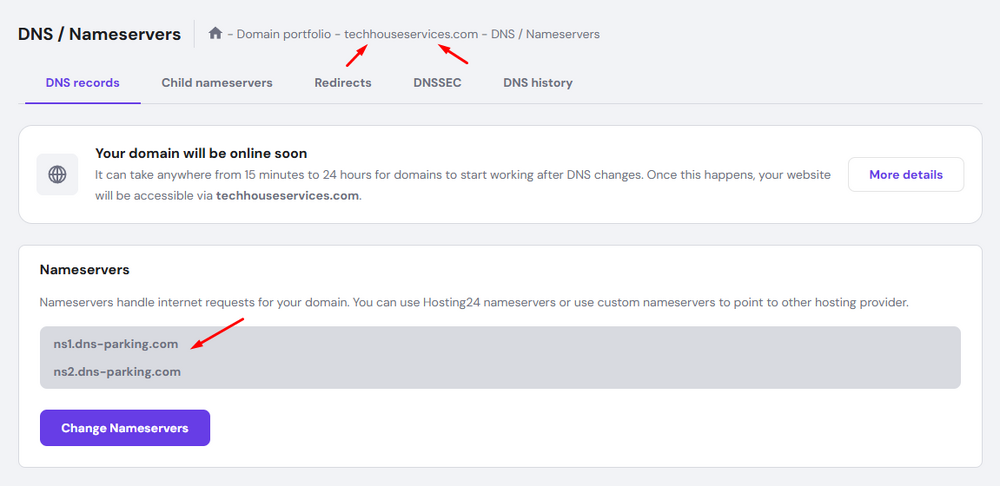
Task: Select the ns2.dns-parking.com nameserver entry
Action: 116,372
